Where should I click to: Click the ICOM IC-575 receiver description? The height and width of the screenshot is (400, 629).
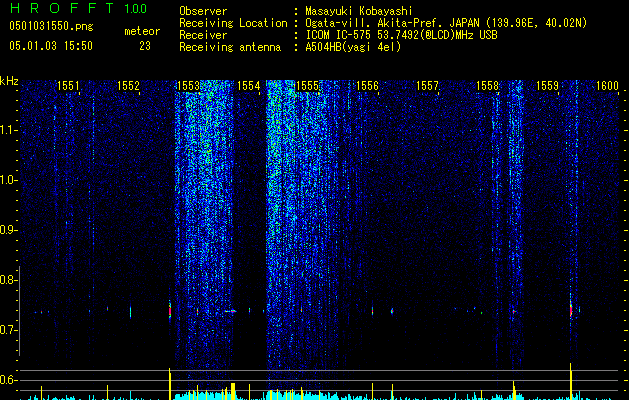click(401, 35)
